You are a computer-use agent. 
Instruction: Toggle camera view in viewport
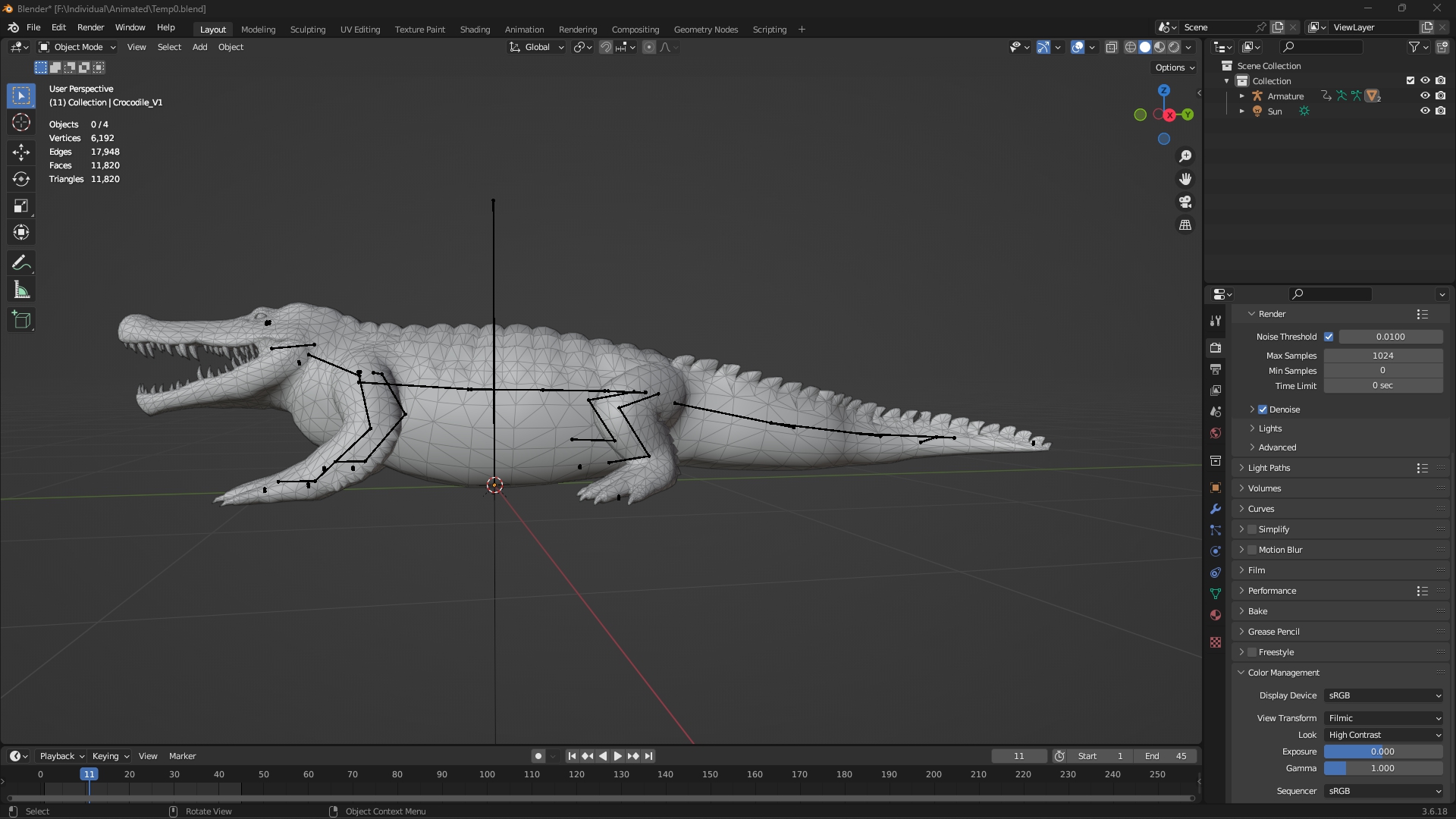coord(1185,202)
